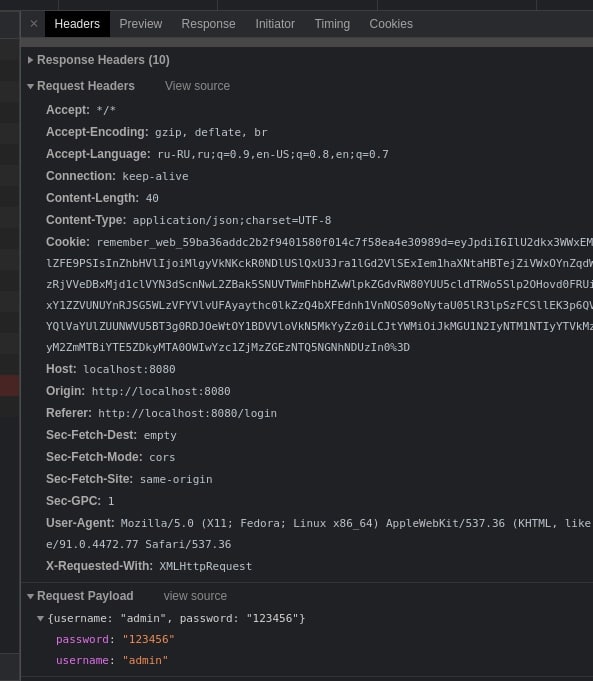Click the Referer header URL value
Image resolution: width=593 pixels, height=681 pixels.
[187, 413]
